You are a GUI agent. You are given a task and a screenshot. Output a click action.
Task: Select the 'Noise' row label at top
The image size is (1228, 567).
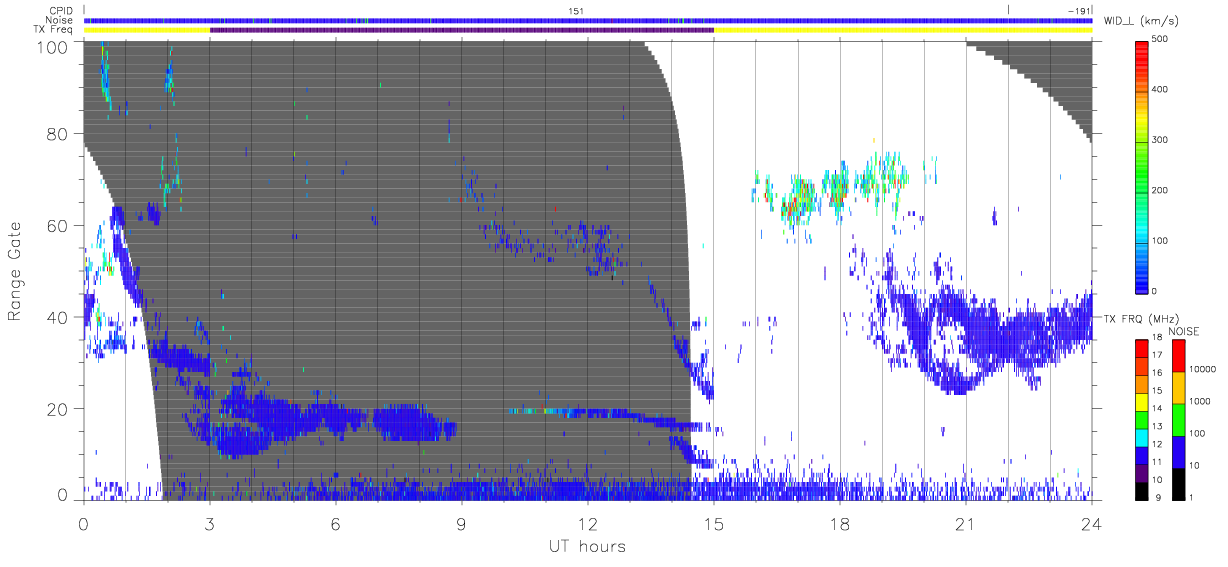pyautogui.click(x=61, y=20)
